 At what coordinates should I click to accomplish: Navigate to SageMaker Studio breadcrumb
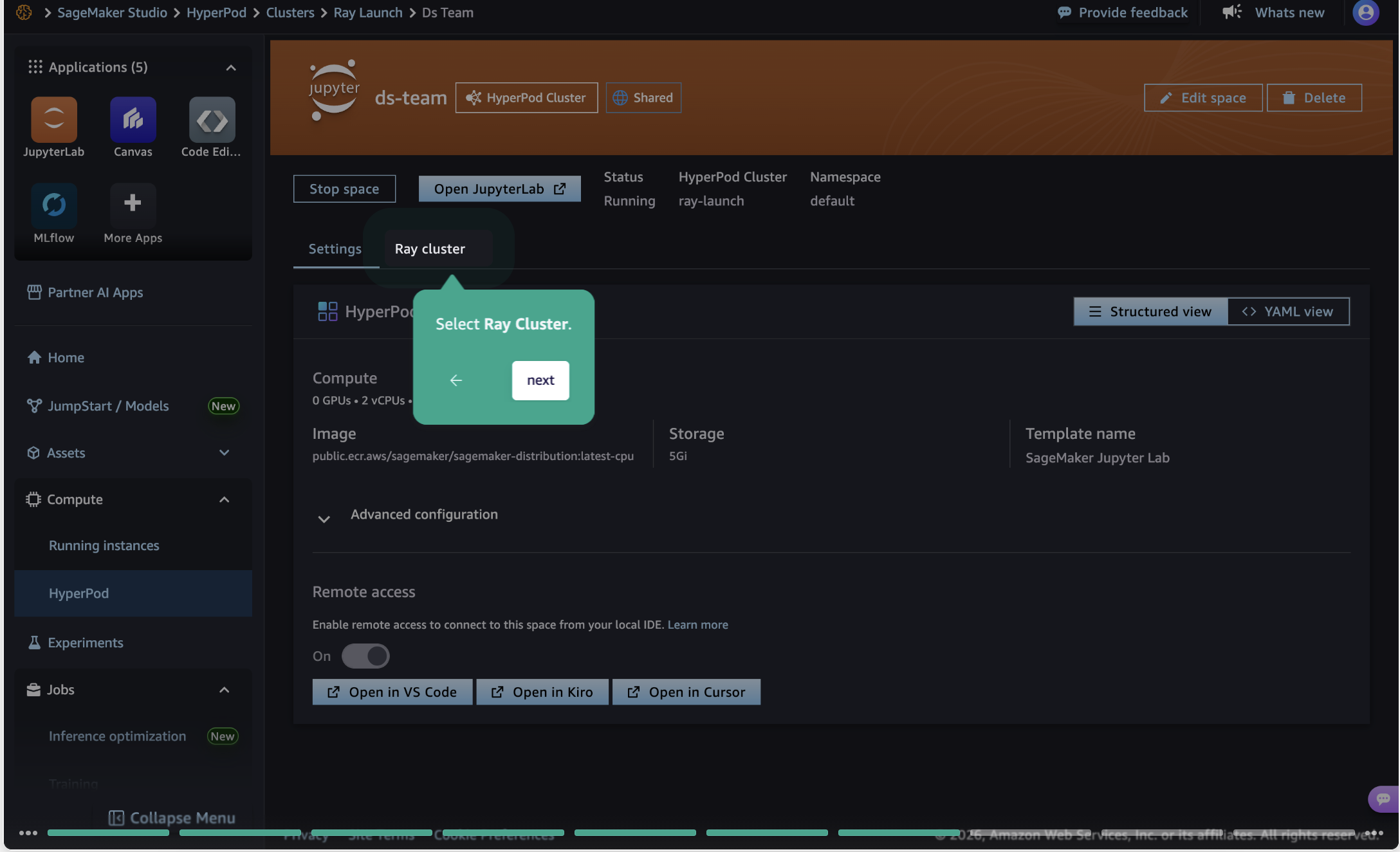[x=112, y=12]
